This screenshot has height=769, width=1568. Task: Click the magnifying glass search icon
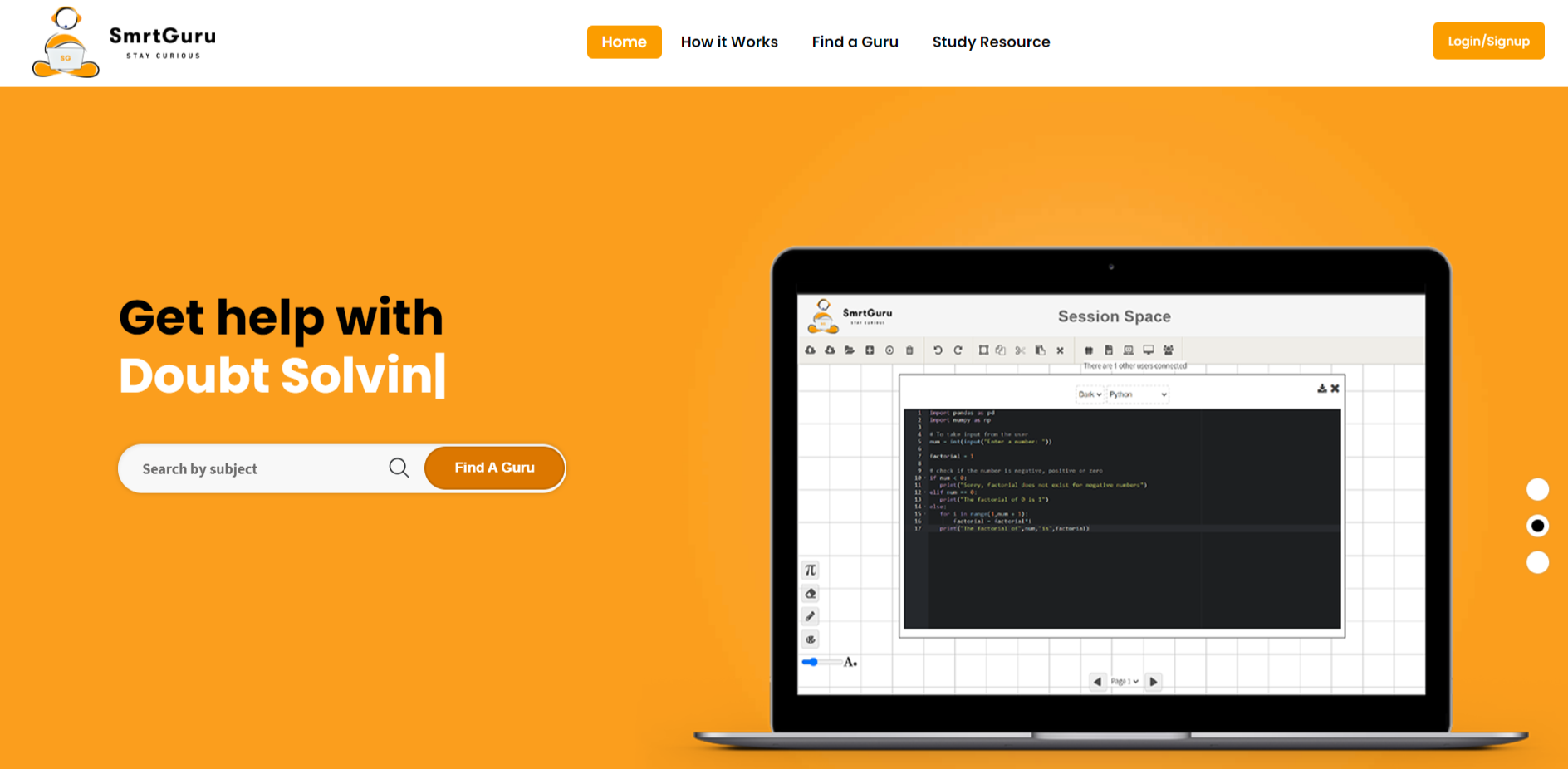[399, 468]
